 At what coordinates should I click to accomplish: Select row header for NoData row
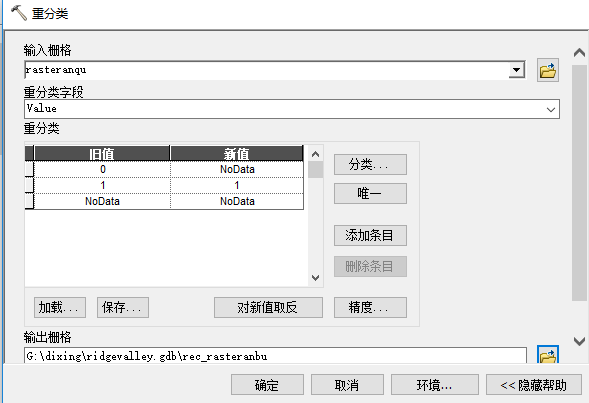pos(29,201)
